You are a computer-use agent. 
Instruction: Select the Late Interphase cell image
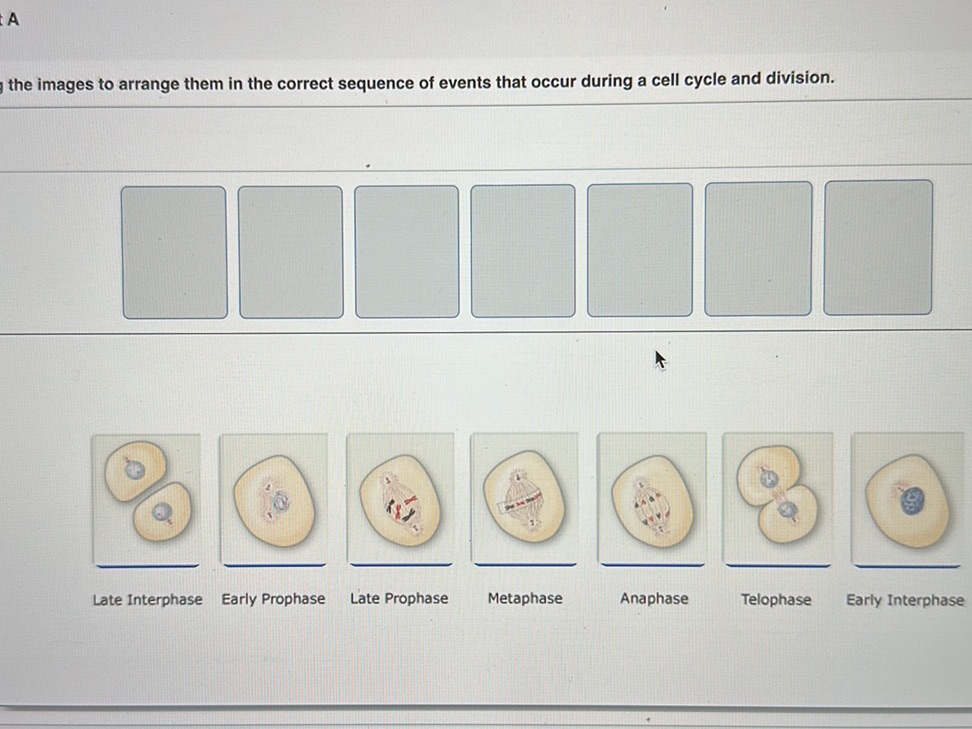point(146,497)
